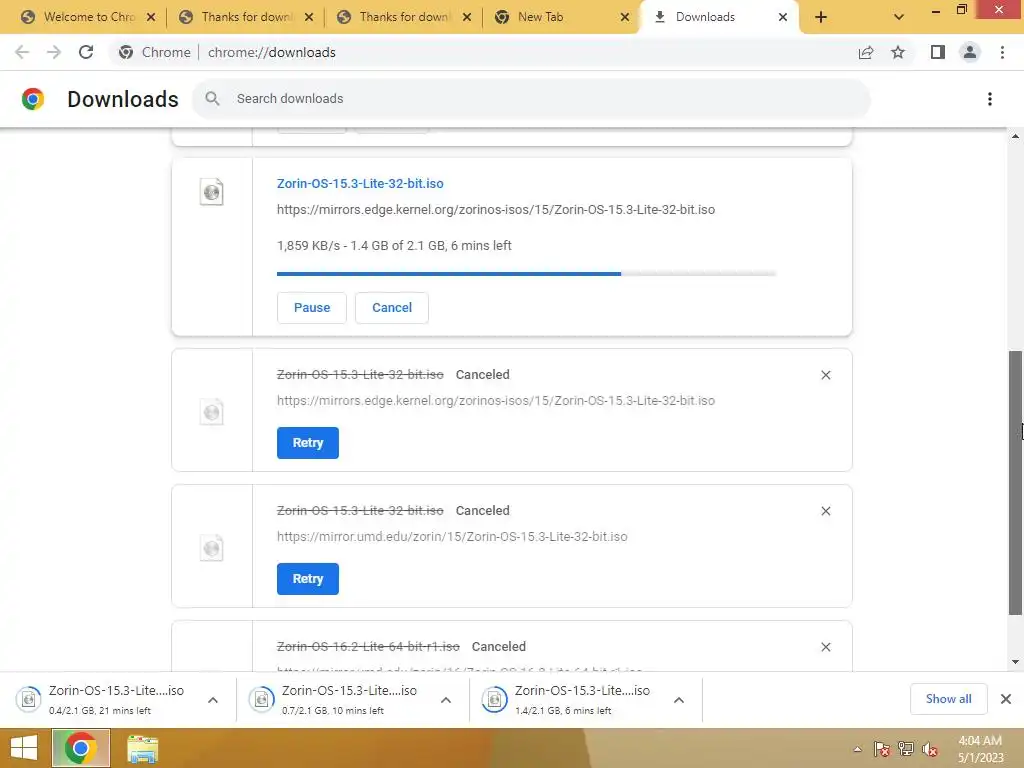Remove the canceled kernel.org download entry
Viewport: 1024px width, 768px height.
(x=825, y=375)
